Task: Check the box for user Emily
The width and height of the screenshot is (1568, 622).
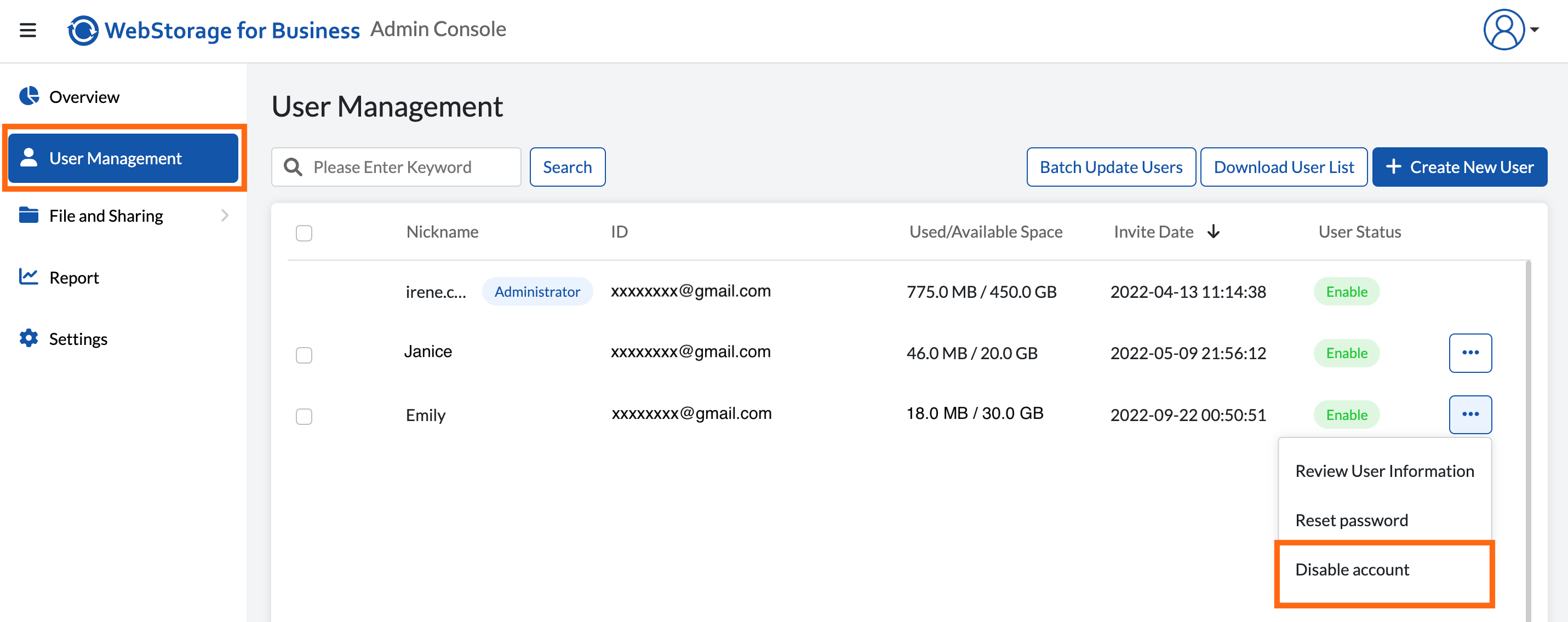Action: coord(304,416)
